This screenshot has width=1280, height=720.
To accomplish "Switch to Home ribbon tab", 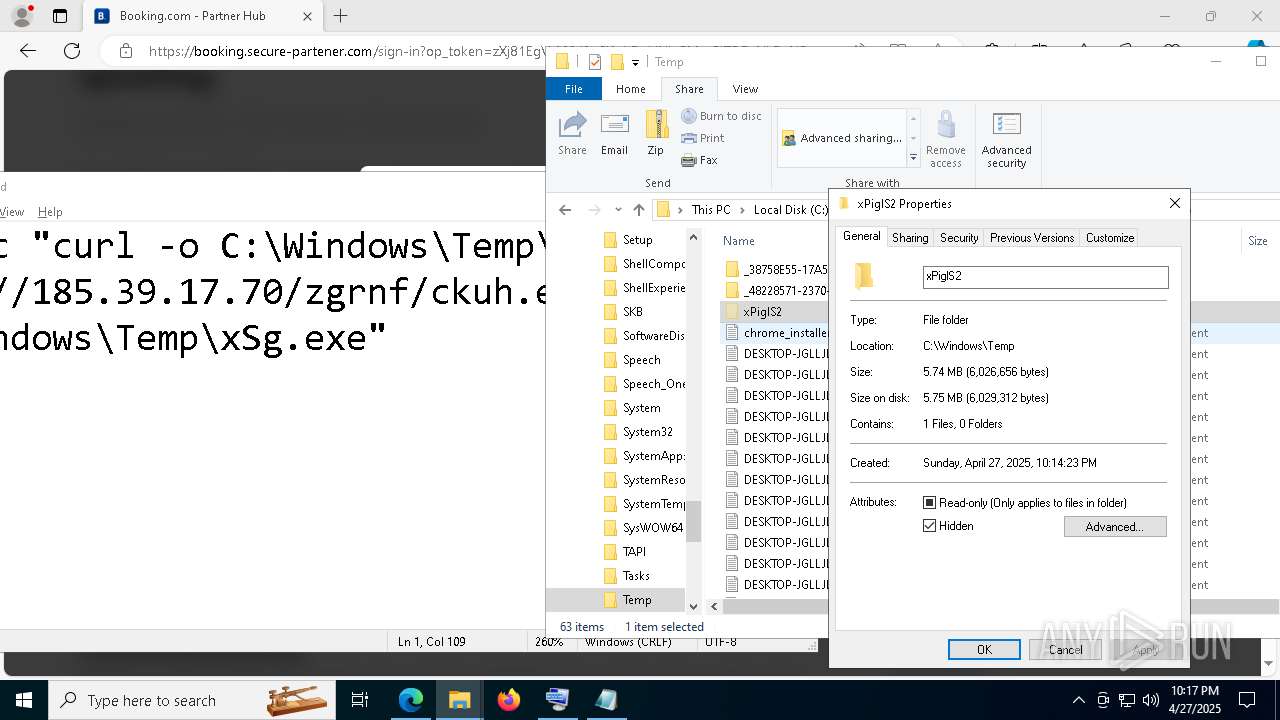I will pyautogui.click(x=630, y=89).
